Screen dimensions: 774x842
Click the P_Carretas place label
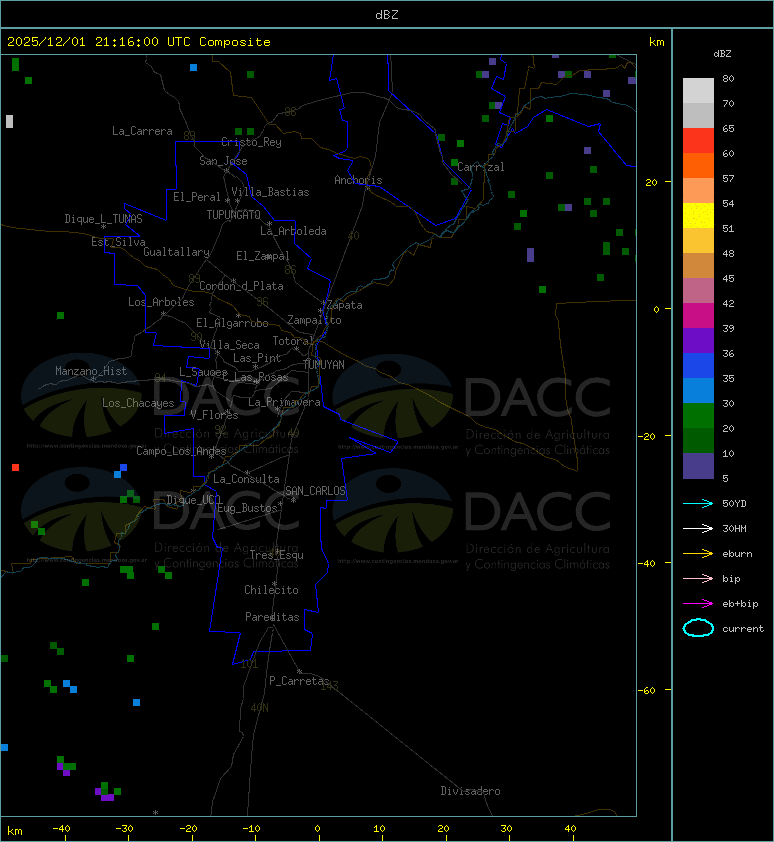coord(299,681)
